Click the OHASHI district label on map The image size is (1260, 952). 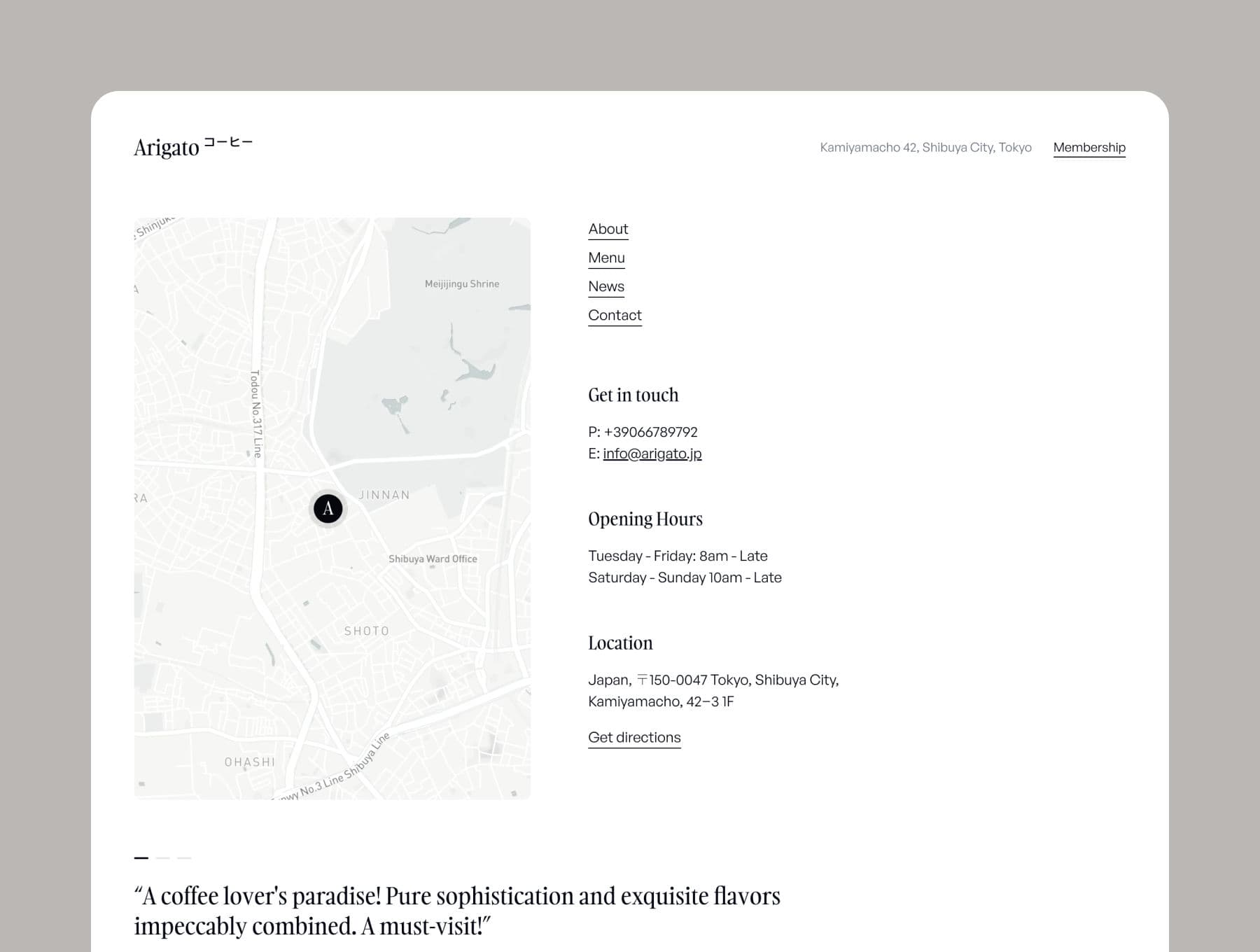pyautogui.click(x=249, y=762)
